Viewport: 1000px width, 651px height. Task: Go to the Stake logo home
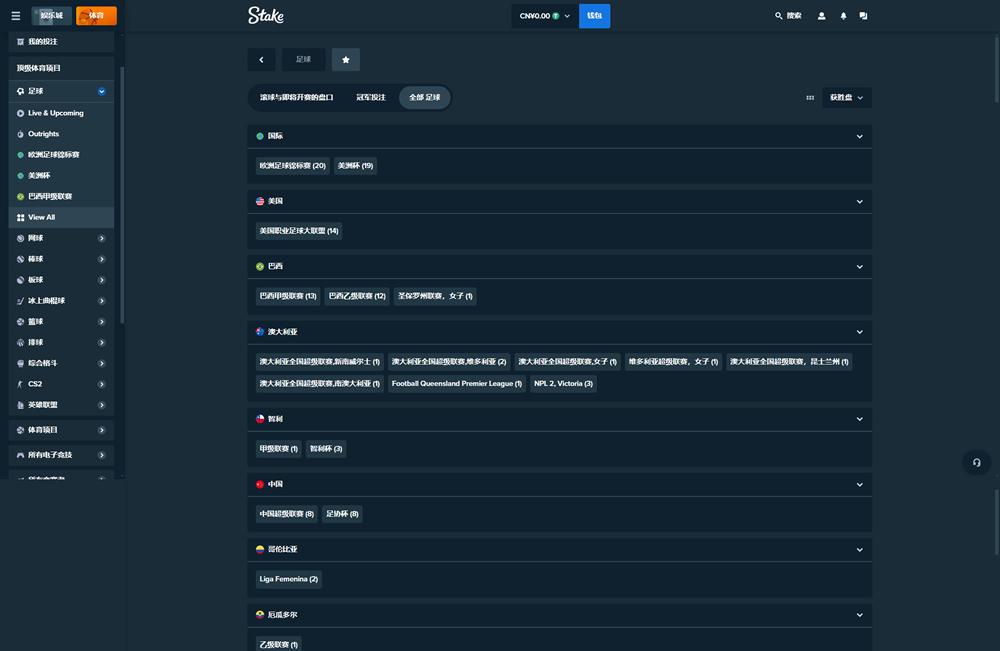pyautogui.click(x=266, y=15)
